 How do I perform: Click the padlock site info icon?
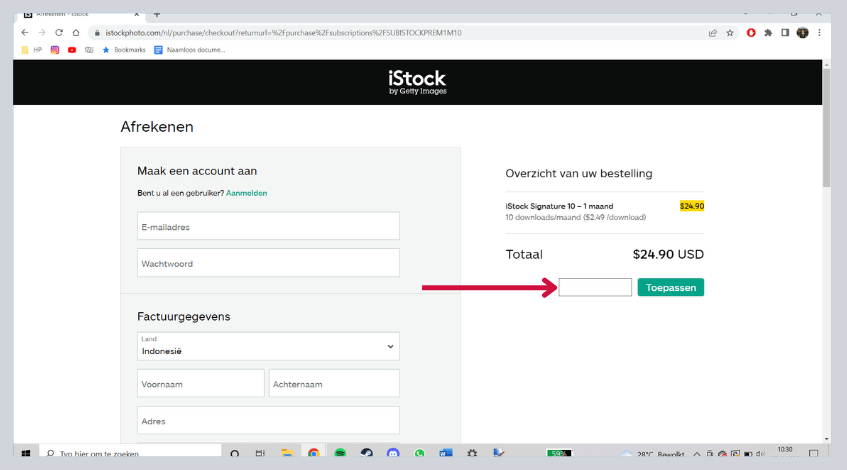[97, 33]
